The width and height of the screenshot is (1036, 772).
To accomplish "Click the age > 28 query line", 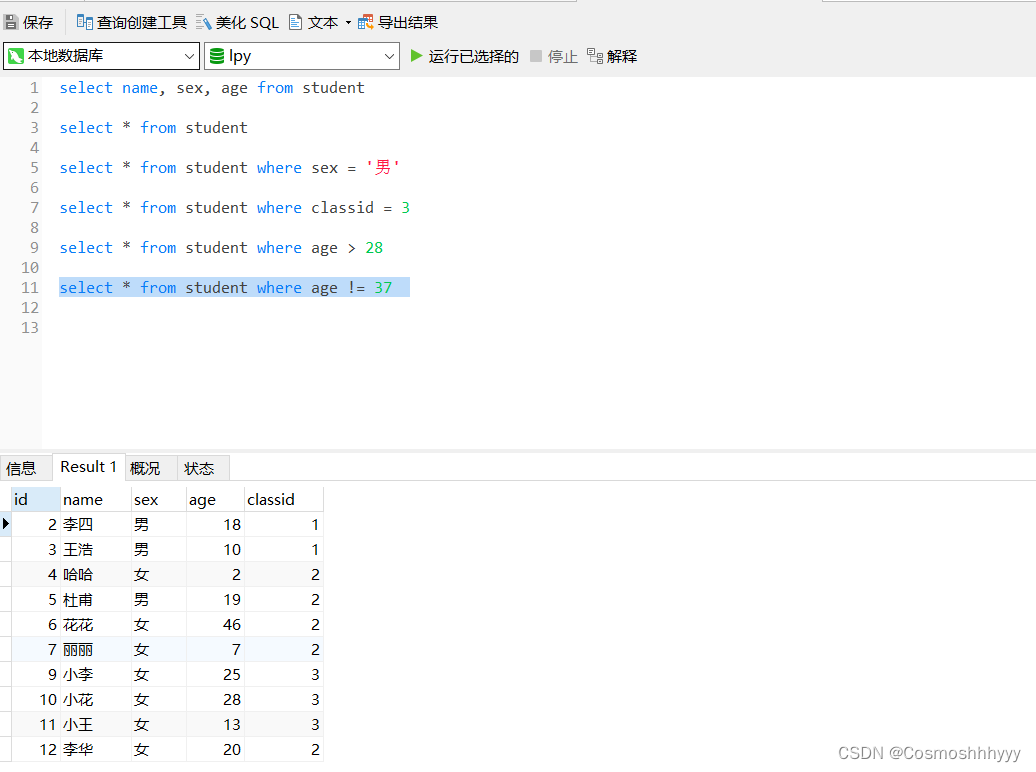I will 221,248.
